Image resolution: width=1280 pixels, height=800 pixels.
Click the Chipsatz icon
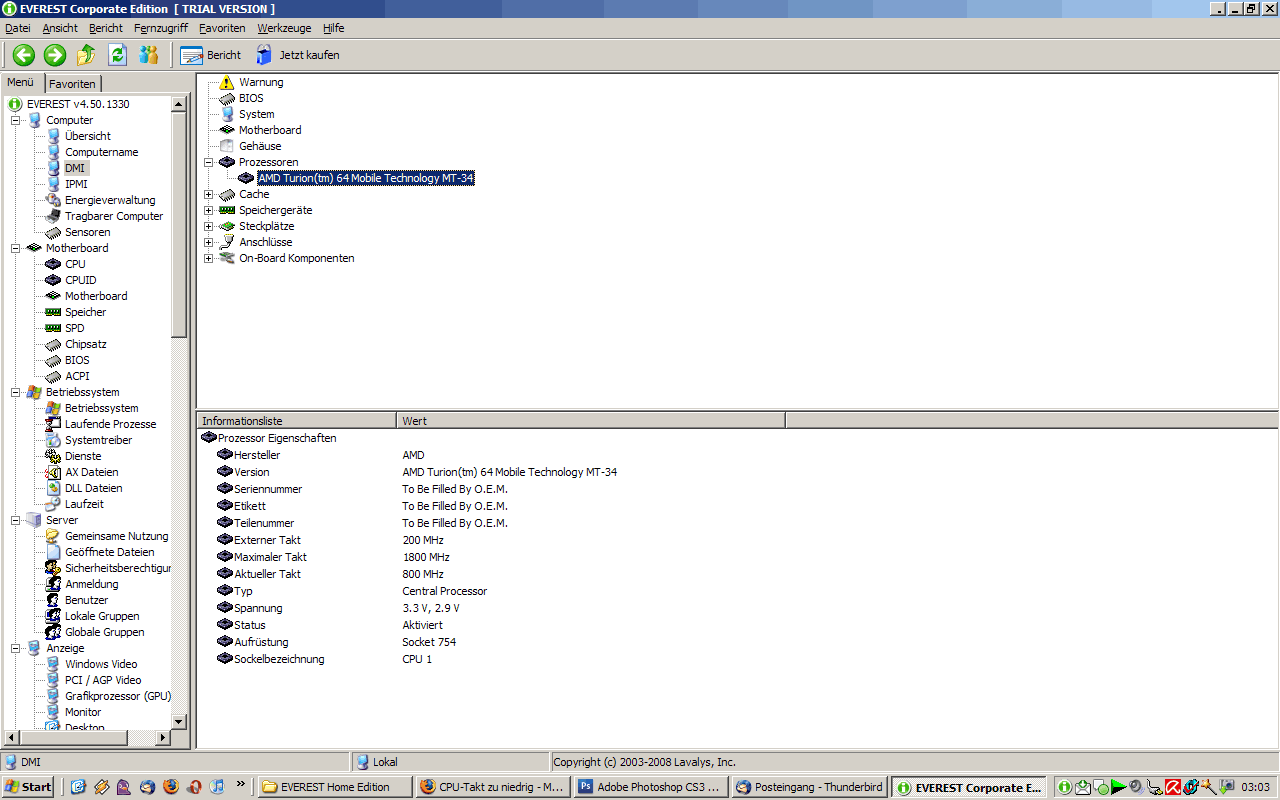pyautogui.click(x=53, y=344)
